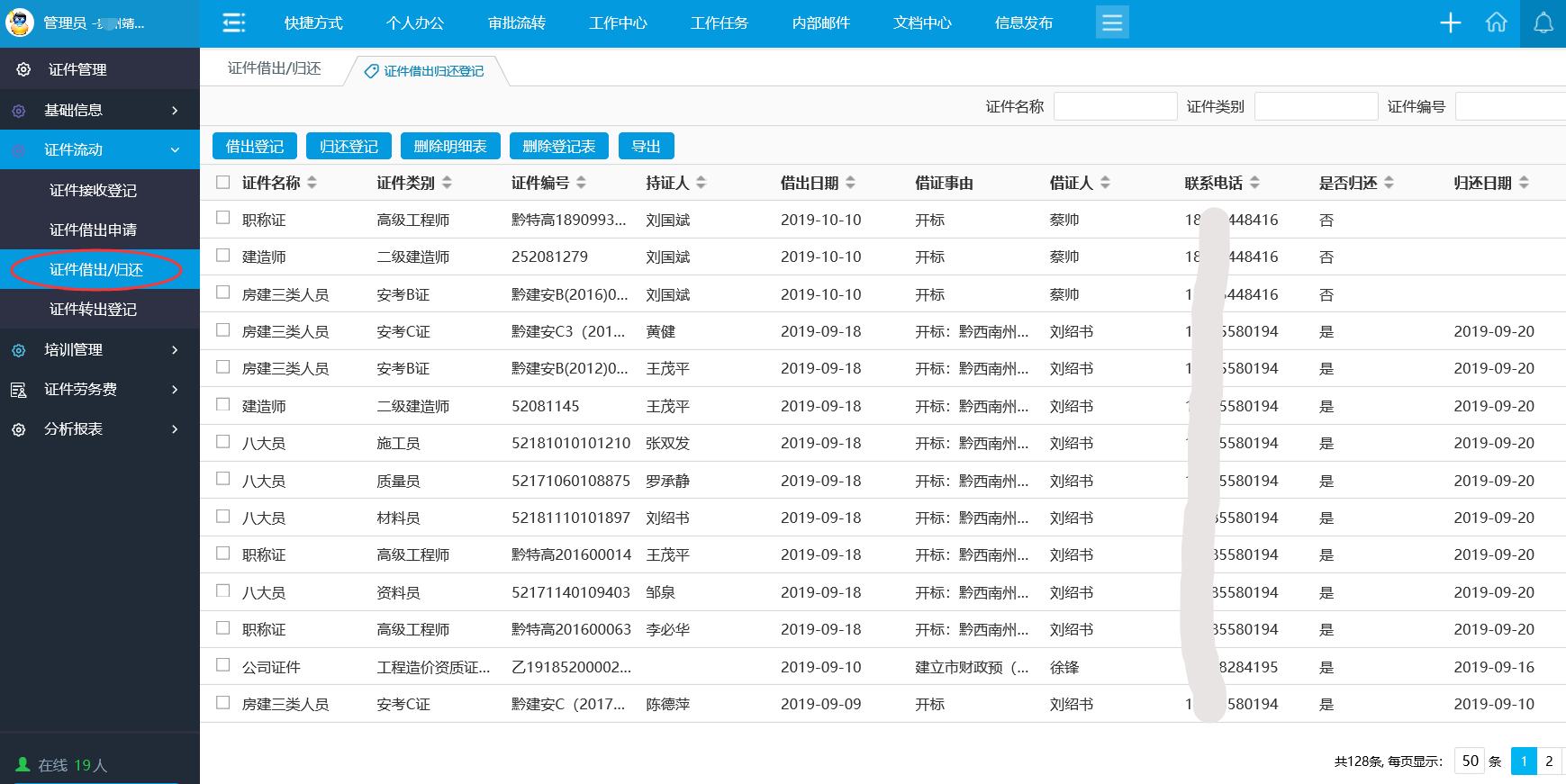Click the tag icon on active tab
Image resolution: width=1566 pixels, height=784 pixels.
point(371,71)
